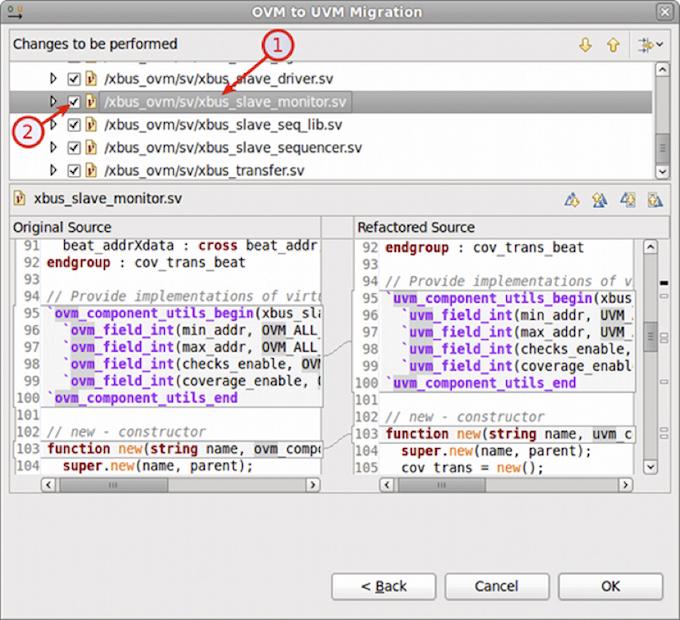Click the second compare viewer toolbar icon
Viewport: 680px width, 620px height.
click(x=600, y=199)
